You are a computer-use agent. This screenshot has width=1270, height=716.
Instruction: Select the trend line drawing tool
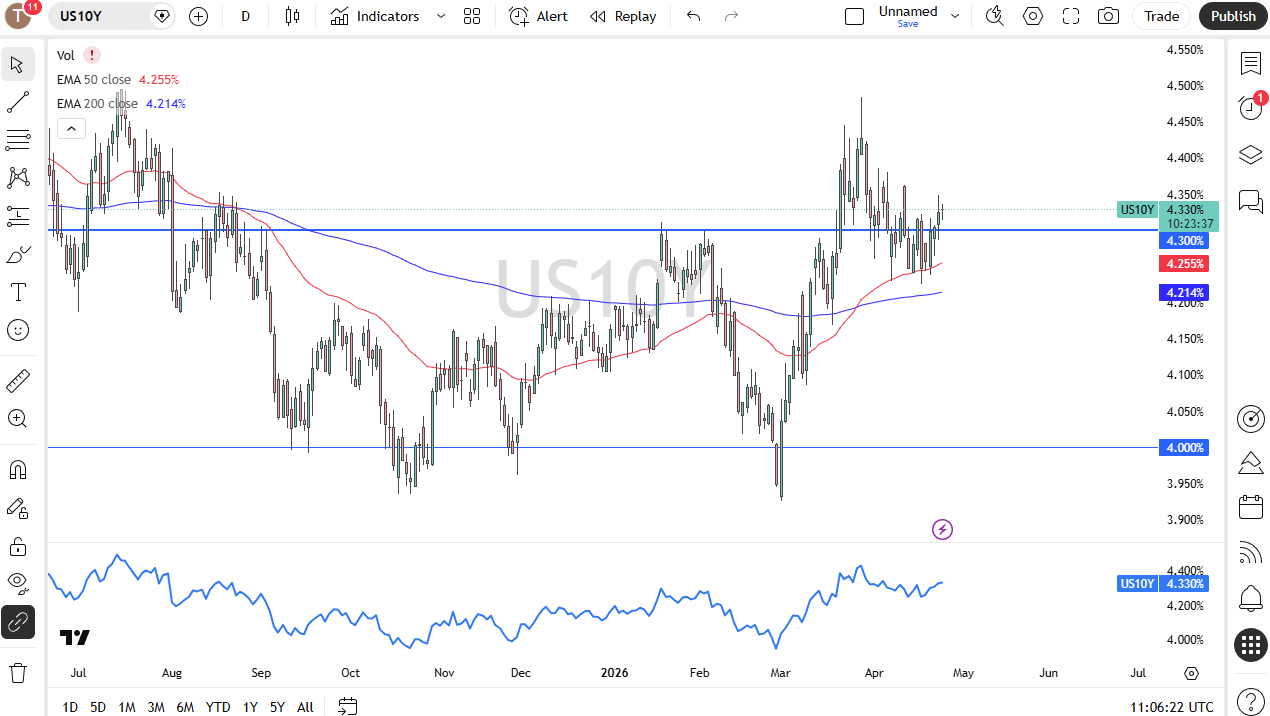tap(18, 102)
